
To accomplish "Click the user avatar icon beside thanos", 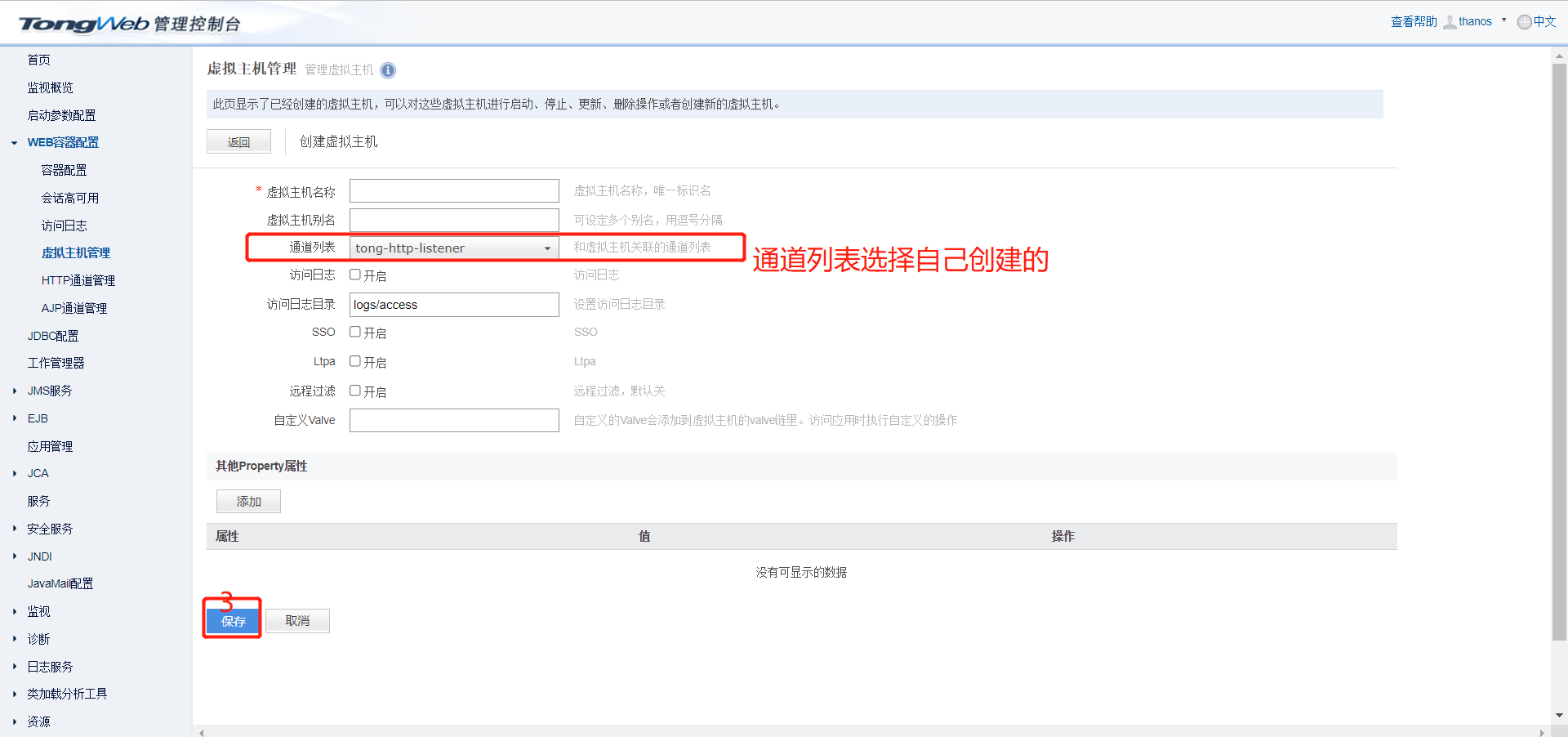I will (x=1452, y=21).
